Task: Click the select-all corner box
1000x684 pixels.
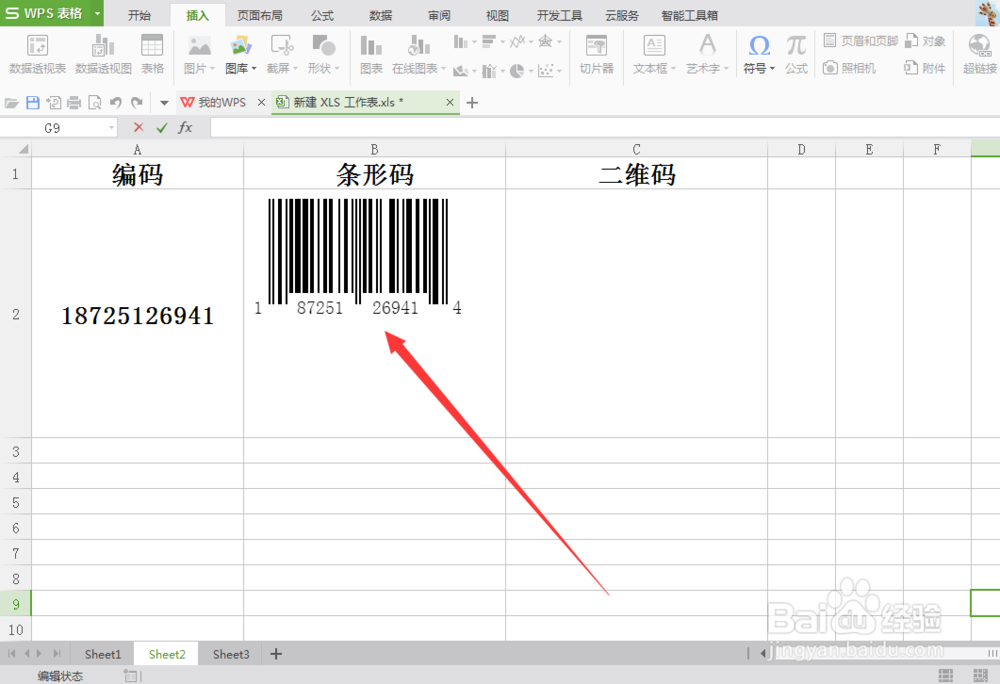Action: click(x=15, y=149)
